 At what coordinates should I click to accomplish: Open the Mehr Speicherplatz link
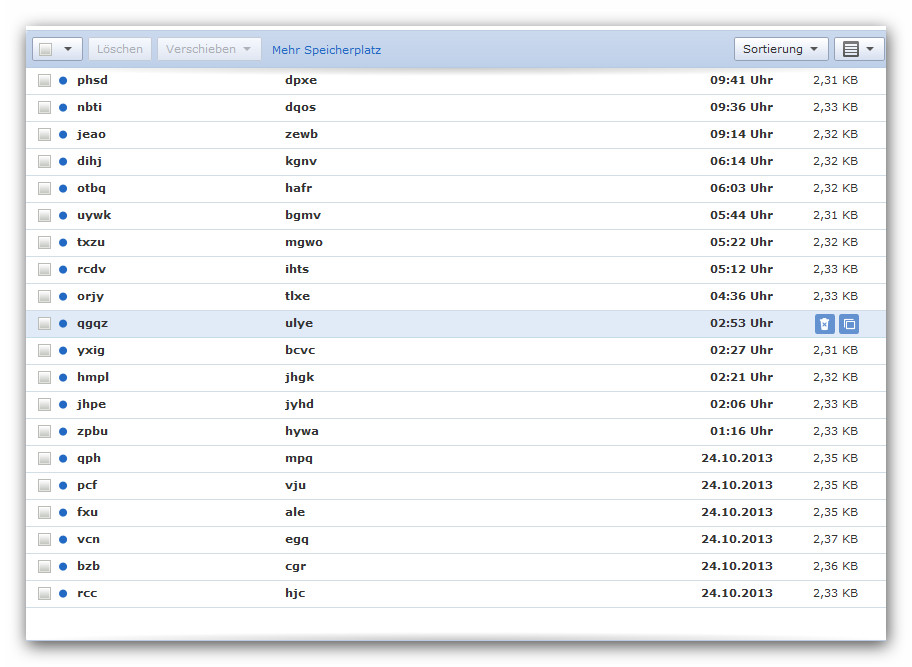pyautogui.click(x=326, y=50)
